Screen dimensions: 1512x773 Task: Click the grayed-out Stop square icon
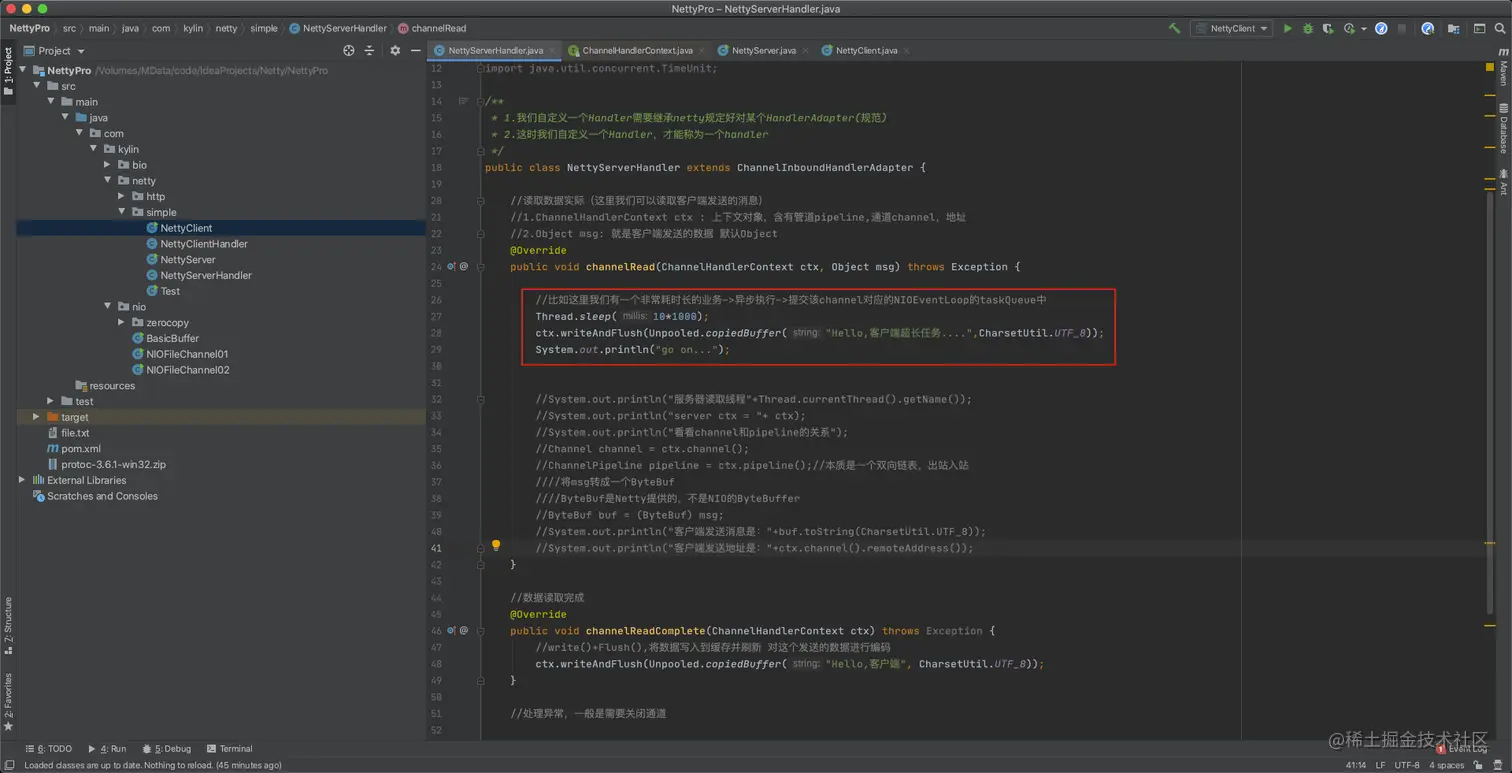[x=1403, y=29]
